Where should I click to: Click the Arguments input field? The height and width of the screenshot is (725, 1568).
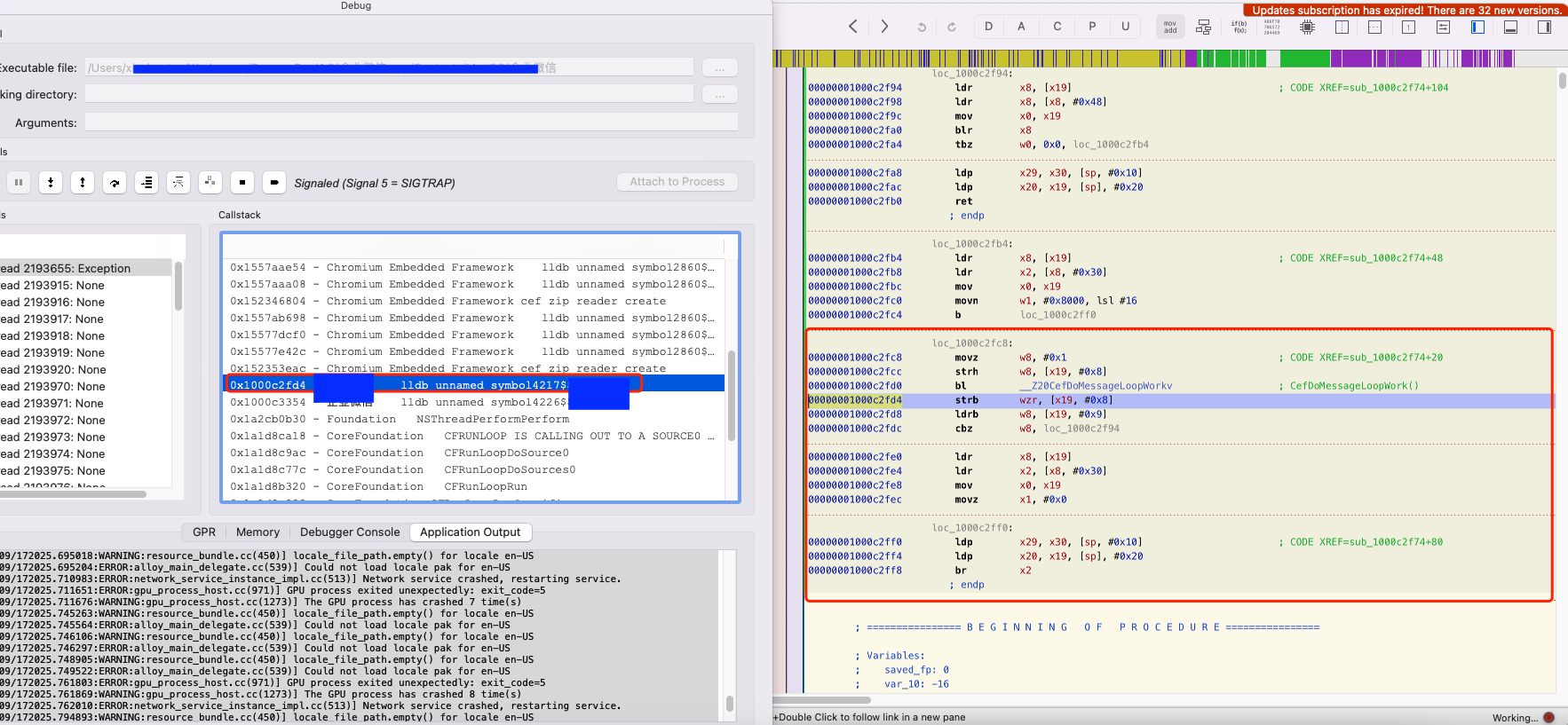(411, 122)
